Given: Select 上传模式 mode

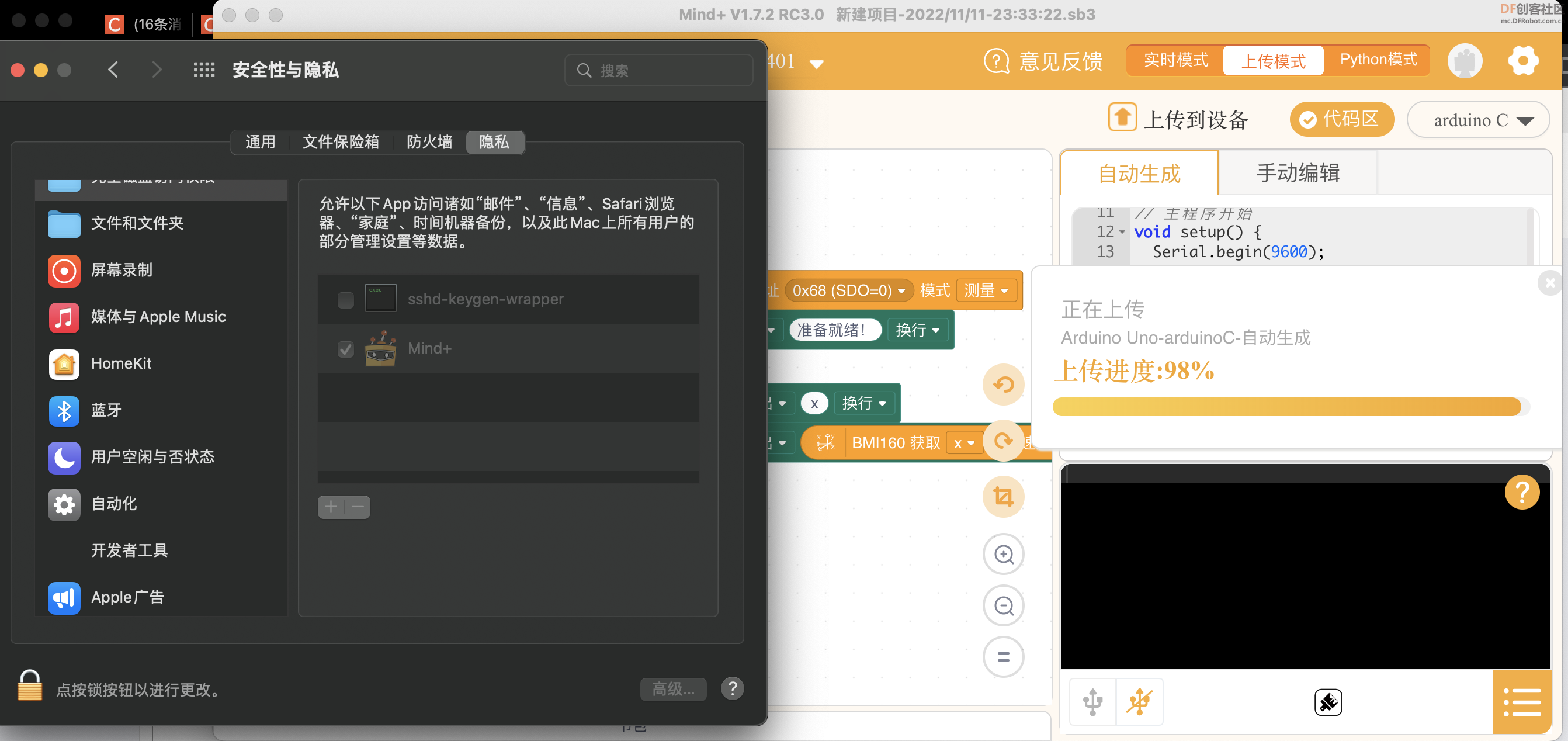Looking at the screenshot, I should [1273, 61].
